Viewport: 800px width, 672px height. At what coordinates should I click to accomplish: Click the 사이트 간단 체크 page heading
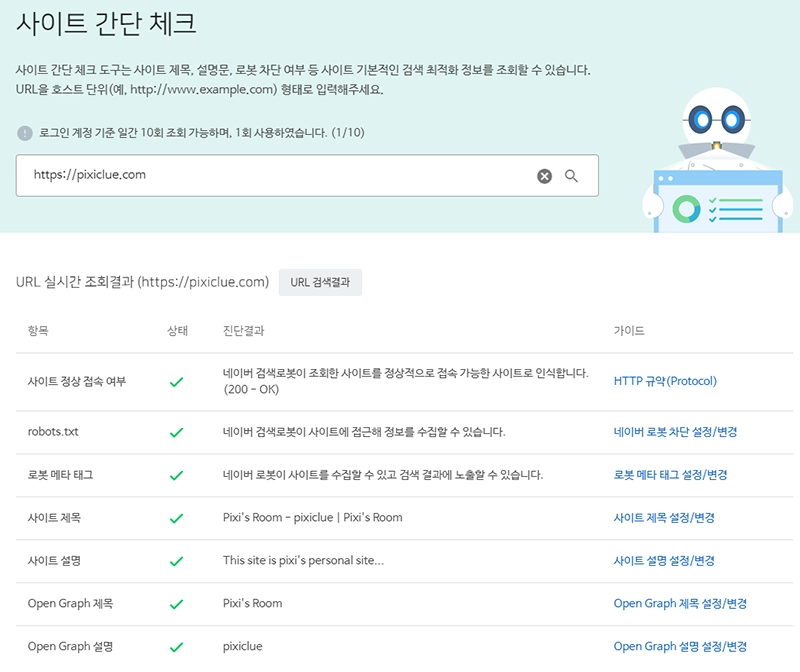point(106,24)
